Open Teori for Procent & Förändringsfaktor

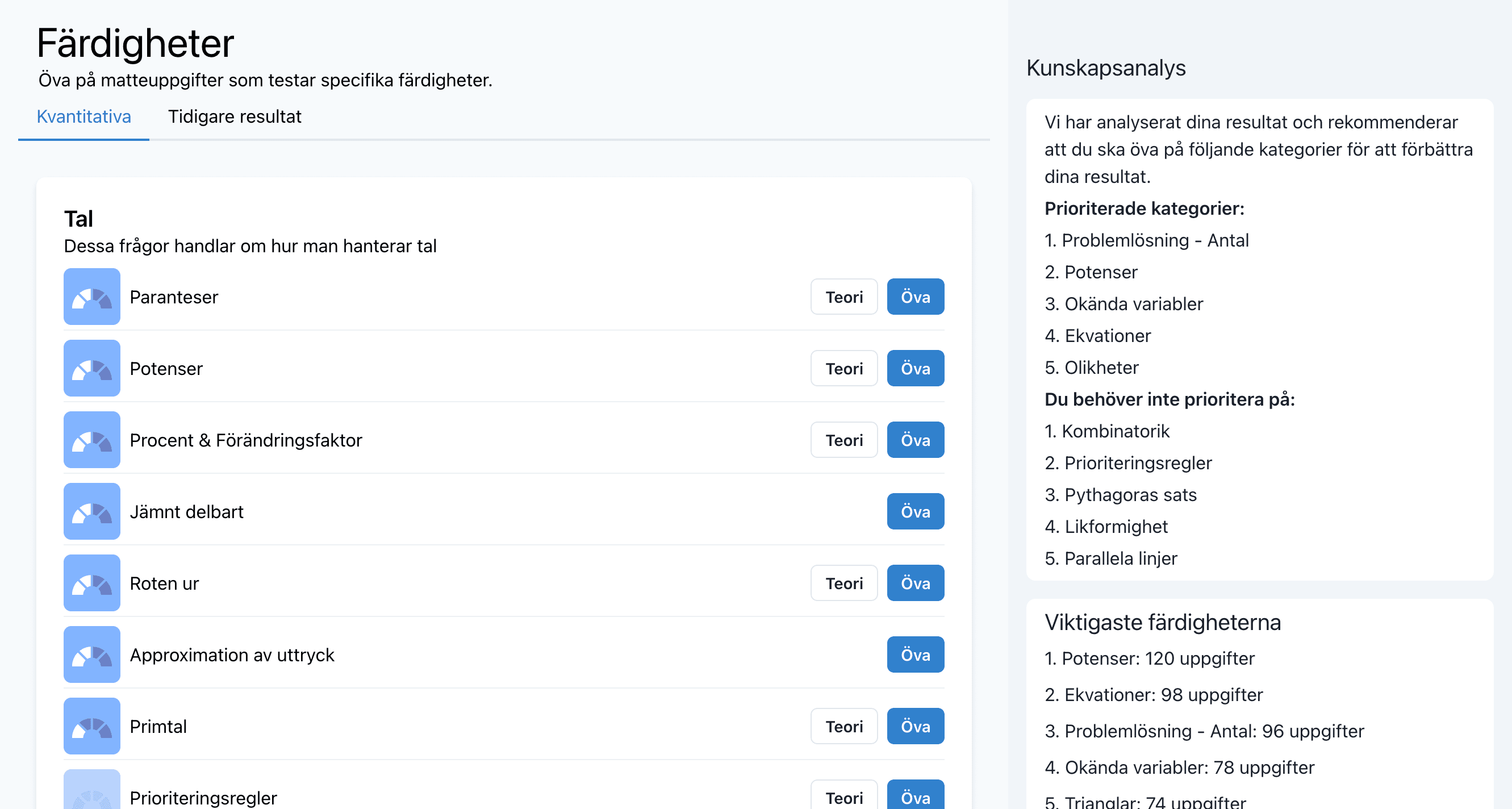pyautogui.click(x=843, y=440)
